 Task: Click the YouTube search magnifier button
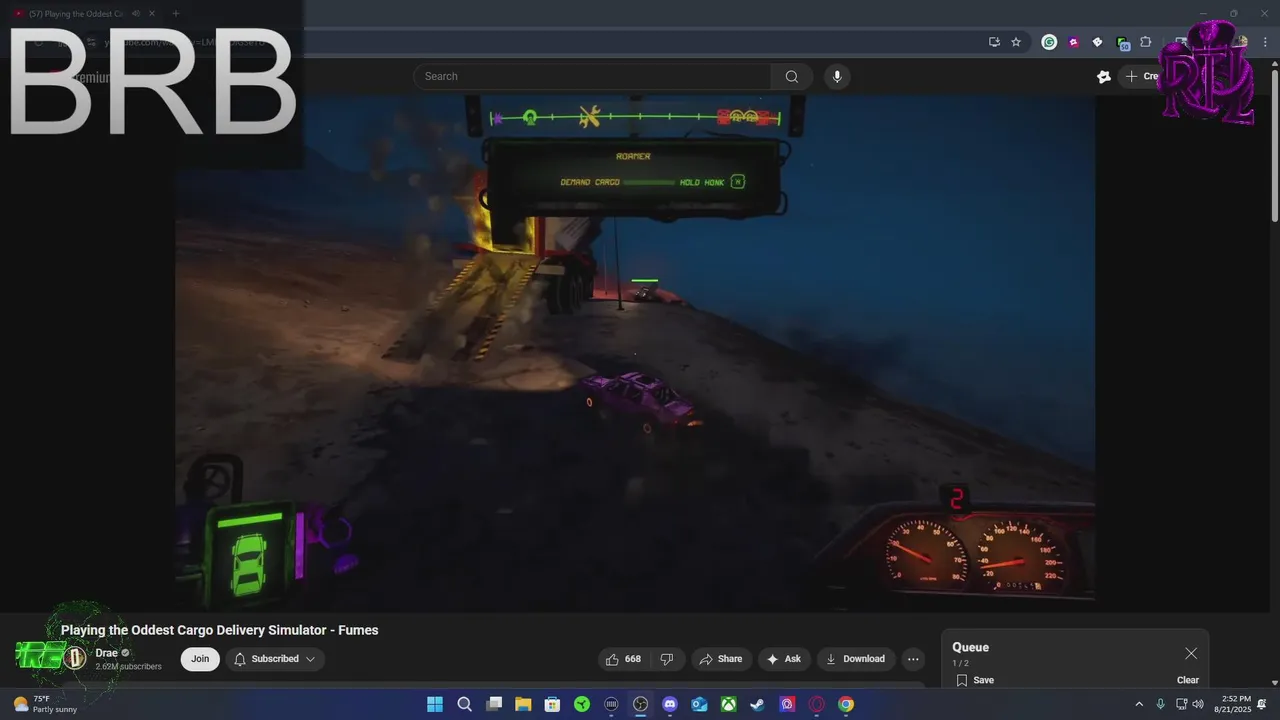(x=791, y=77)
